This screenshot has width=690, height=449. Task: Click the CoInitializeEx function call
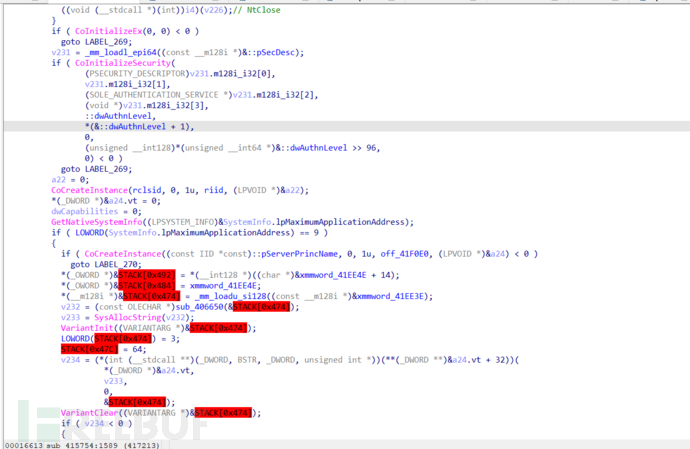109,31
